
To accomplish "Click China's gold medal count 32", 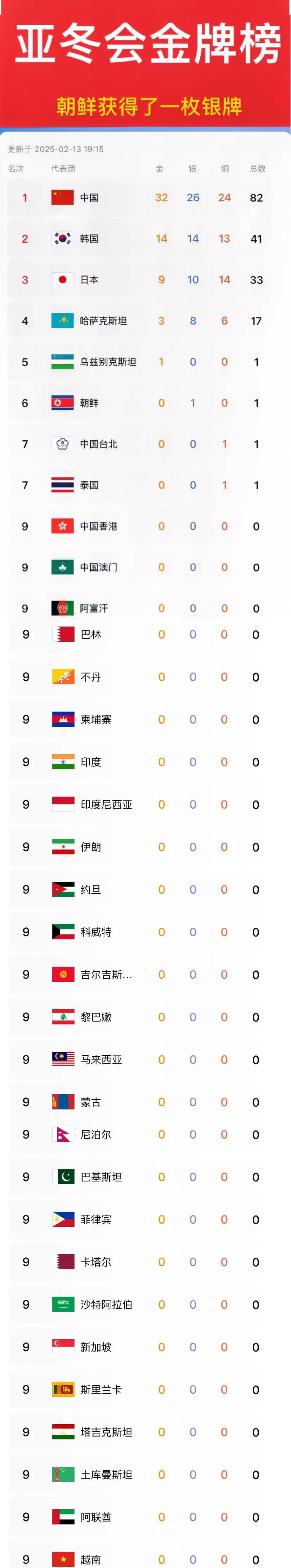I will point(161,197).
